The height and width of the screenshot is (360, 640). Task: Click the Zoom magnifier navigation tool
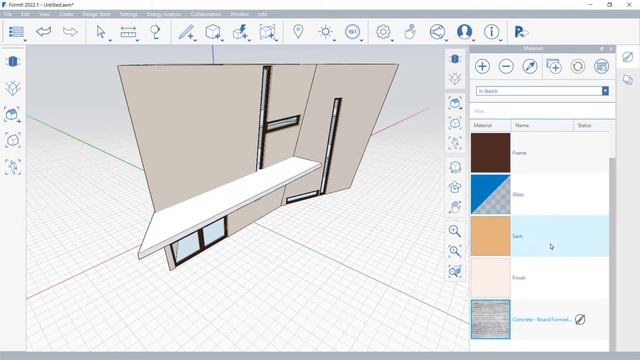coord(455,231)
